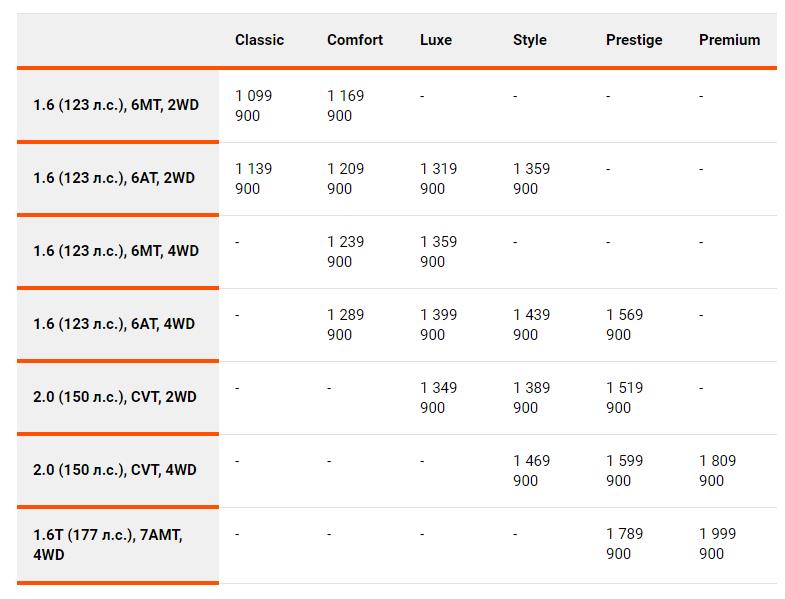Click the Style price 1 469 900
Viewport: 785px width, 599px height.
531,471
